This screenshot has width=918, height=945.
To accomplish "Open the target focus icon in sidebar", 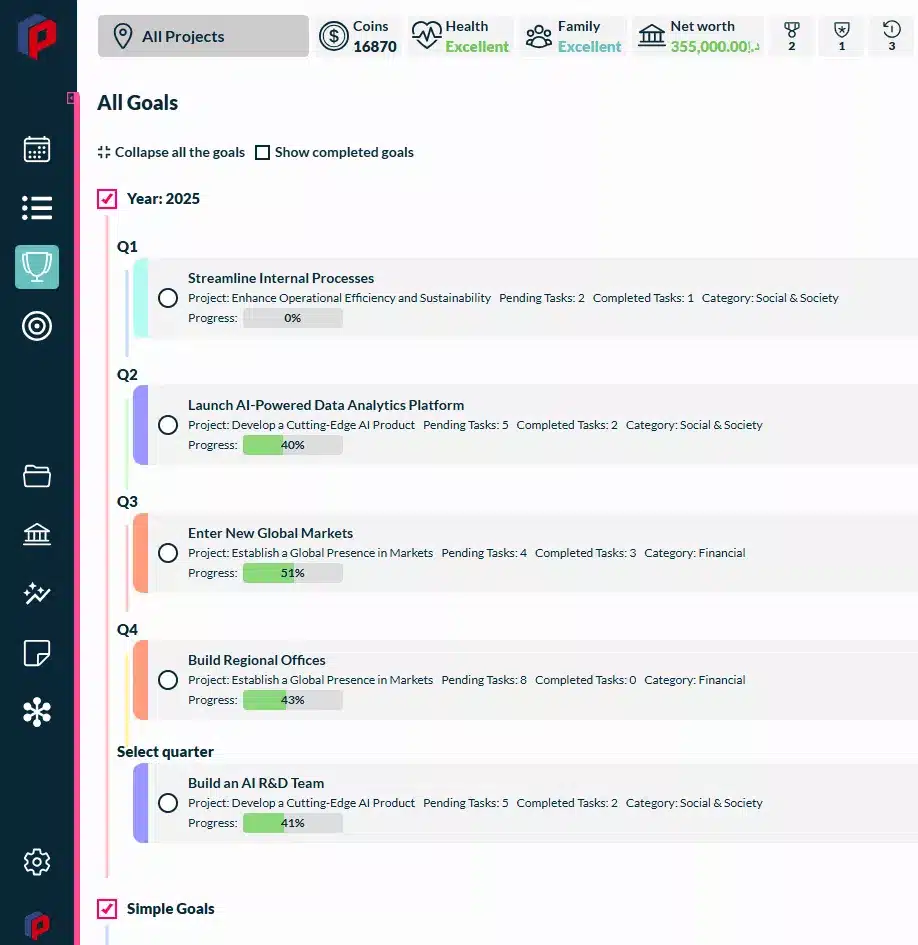I will pos(37,326).
